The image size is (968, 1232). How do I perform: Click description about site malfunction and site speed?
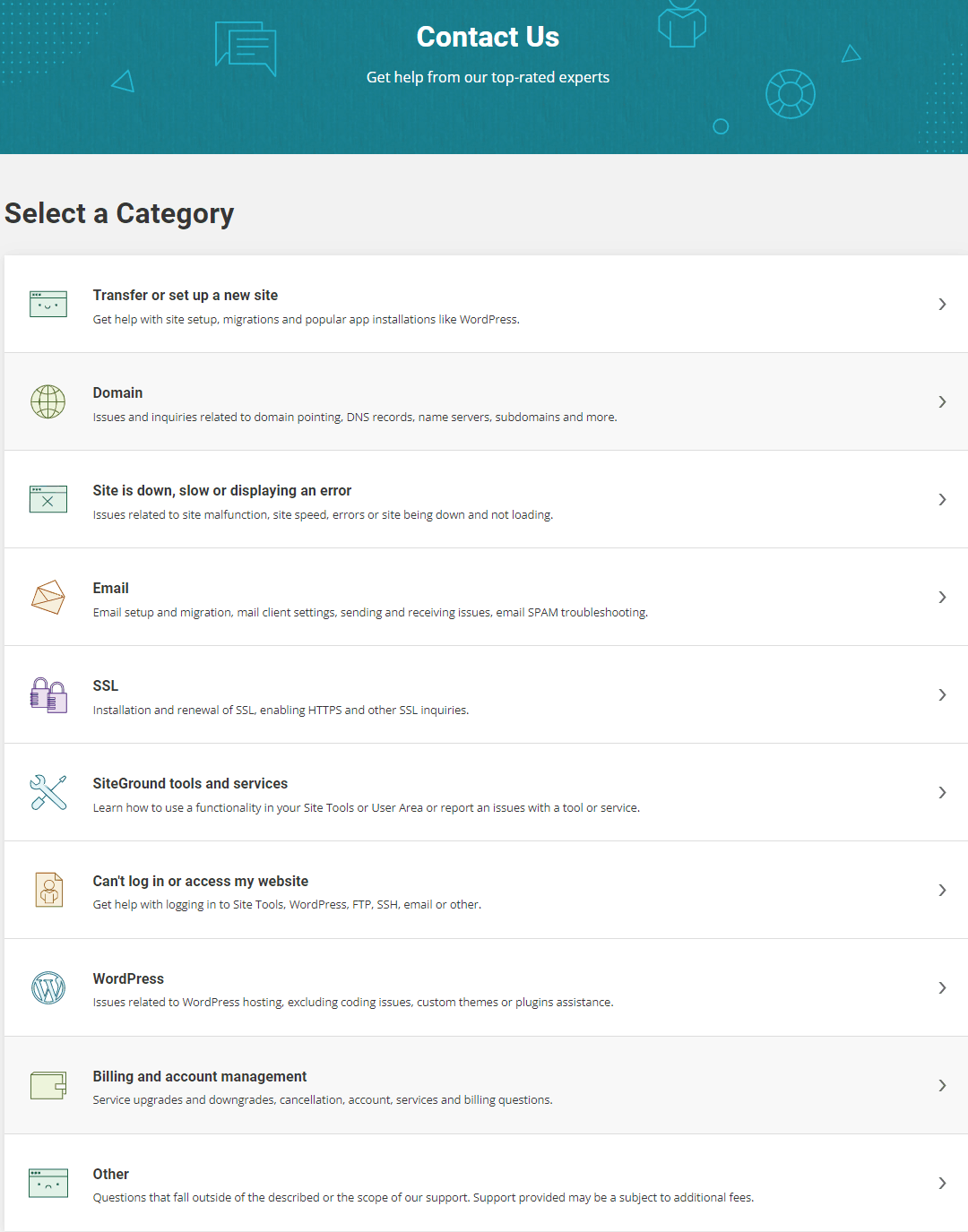click(x=323, y=514)
